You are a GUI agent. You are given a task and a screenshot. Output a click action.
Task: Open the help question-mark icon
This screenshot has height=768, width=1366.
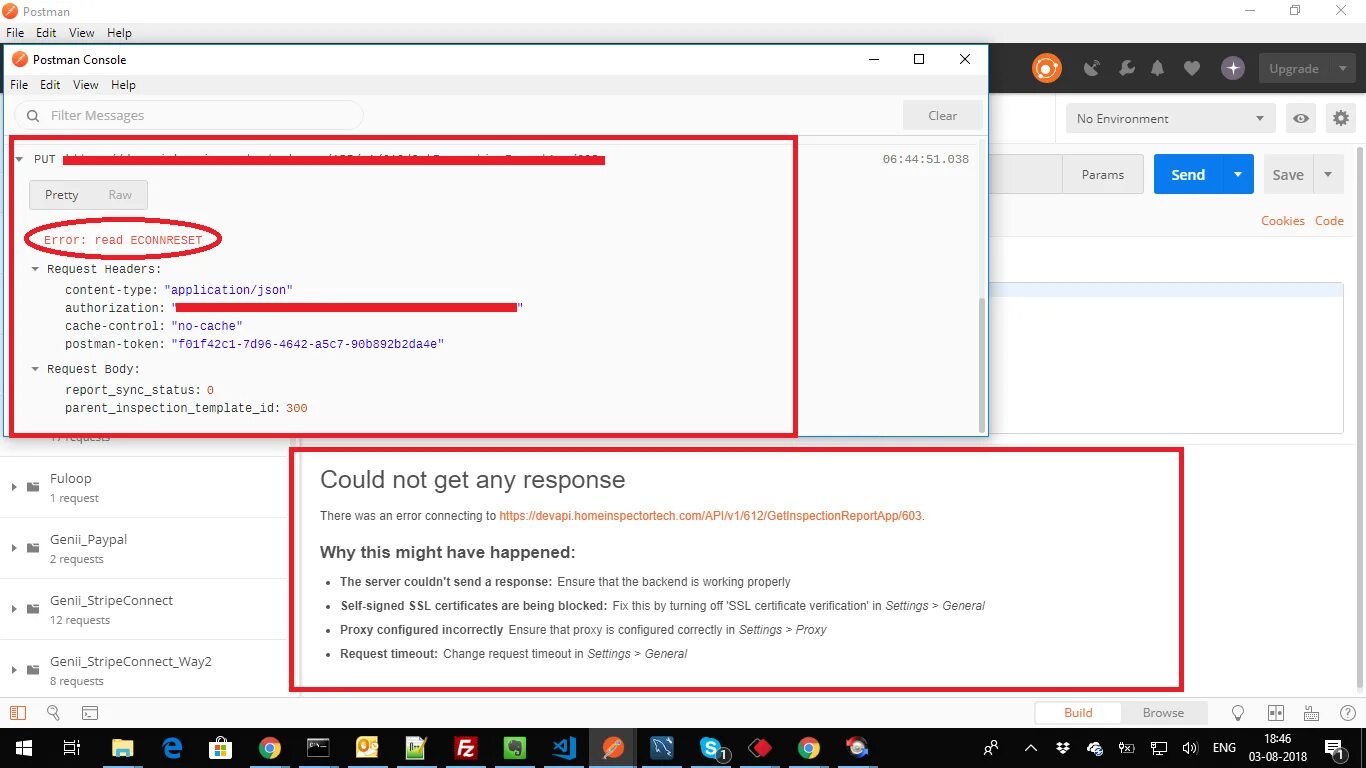pyautogui.click(x=1347, y=713)
